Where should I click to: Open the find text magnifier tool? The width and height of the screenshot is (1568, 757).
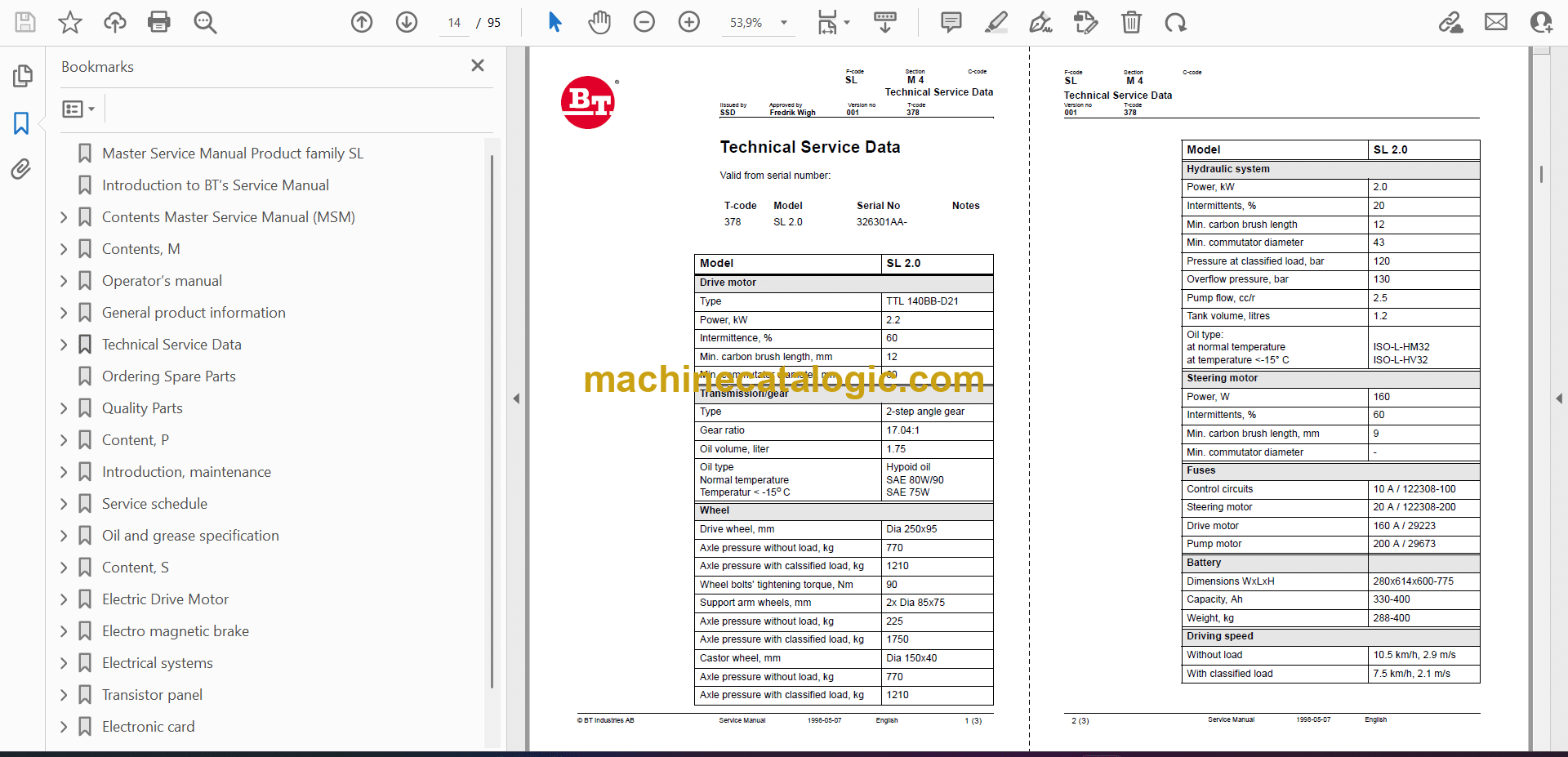coord(205,22)
